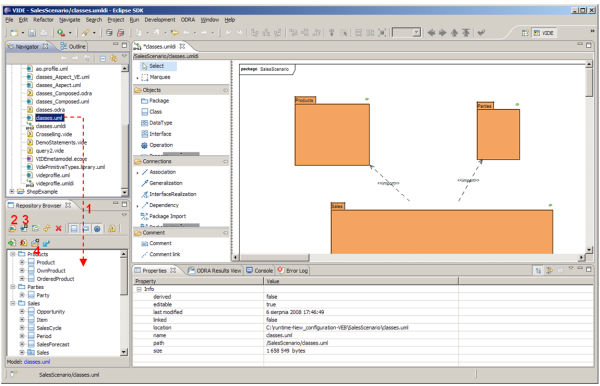Select the Package Import connection tool
The image size is (600, 386).
[163, 216]
